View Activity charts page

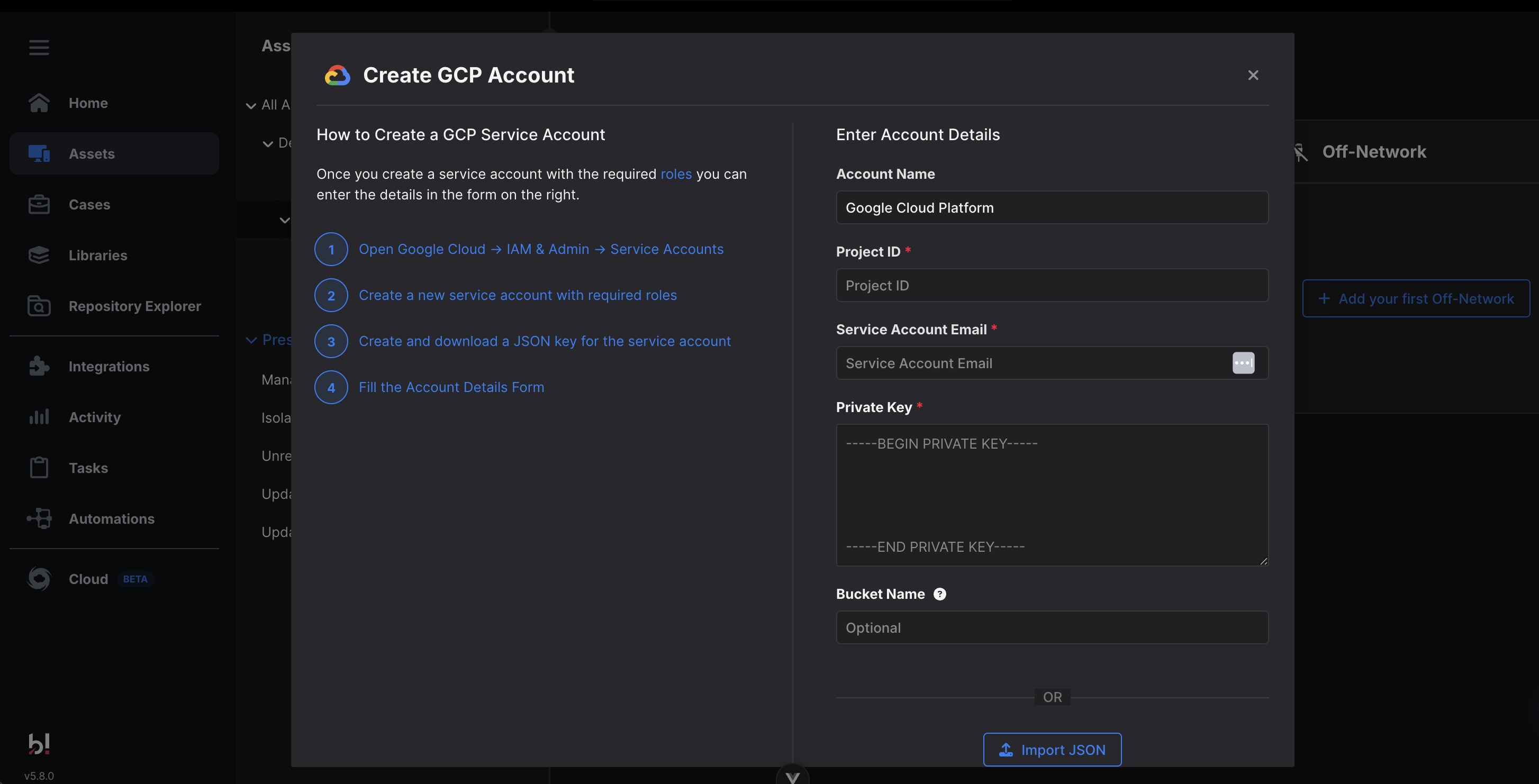(x=94, y=417)
